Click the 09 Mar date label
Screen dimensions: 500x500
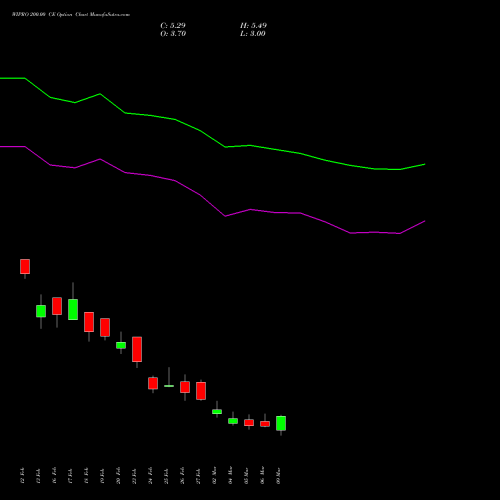[278, 475]
